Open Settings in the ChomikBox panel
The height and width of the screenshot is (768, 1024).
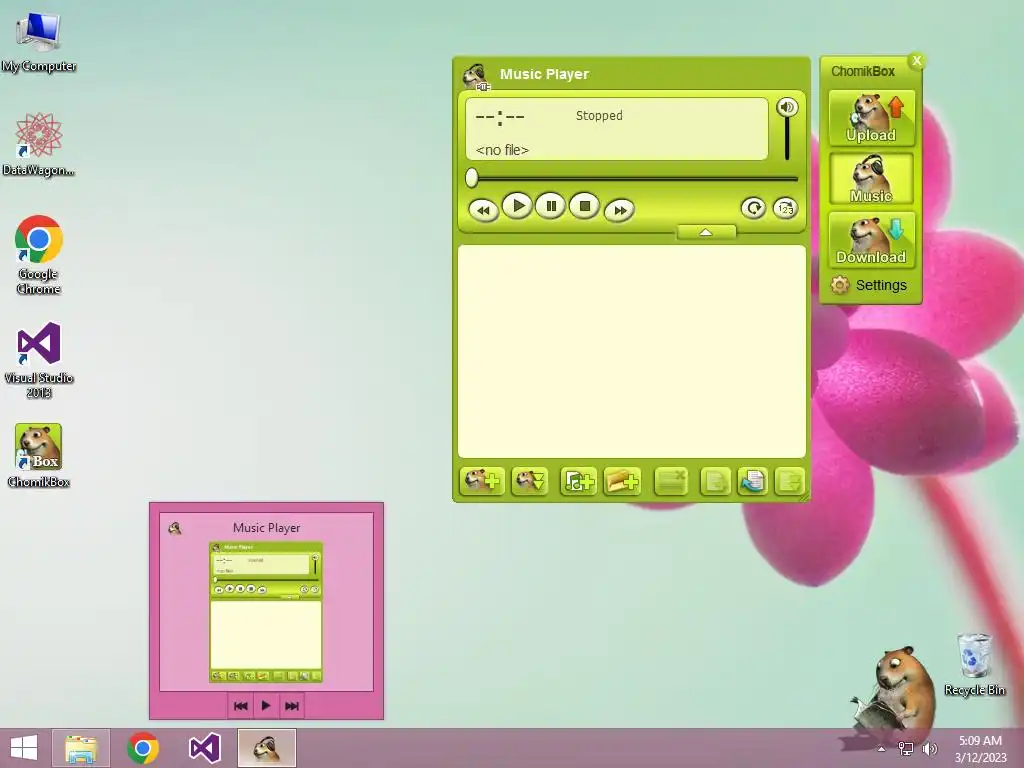tap(869, 285)
